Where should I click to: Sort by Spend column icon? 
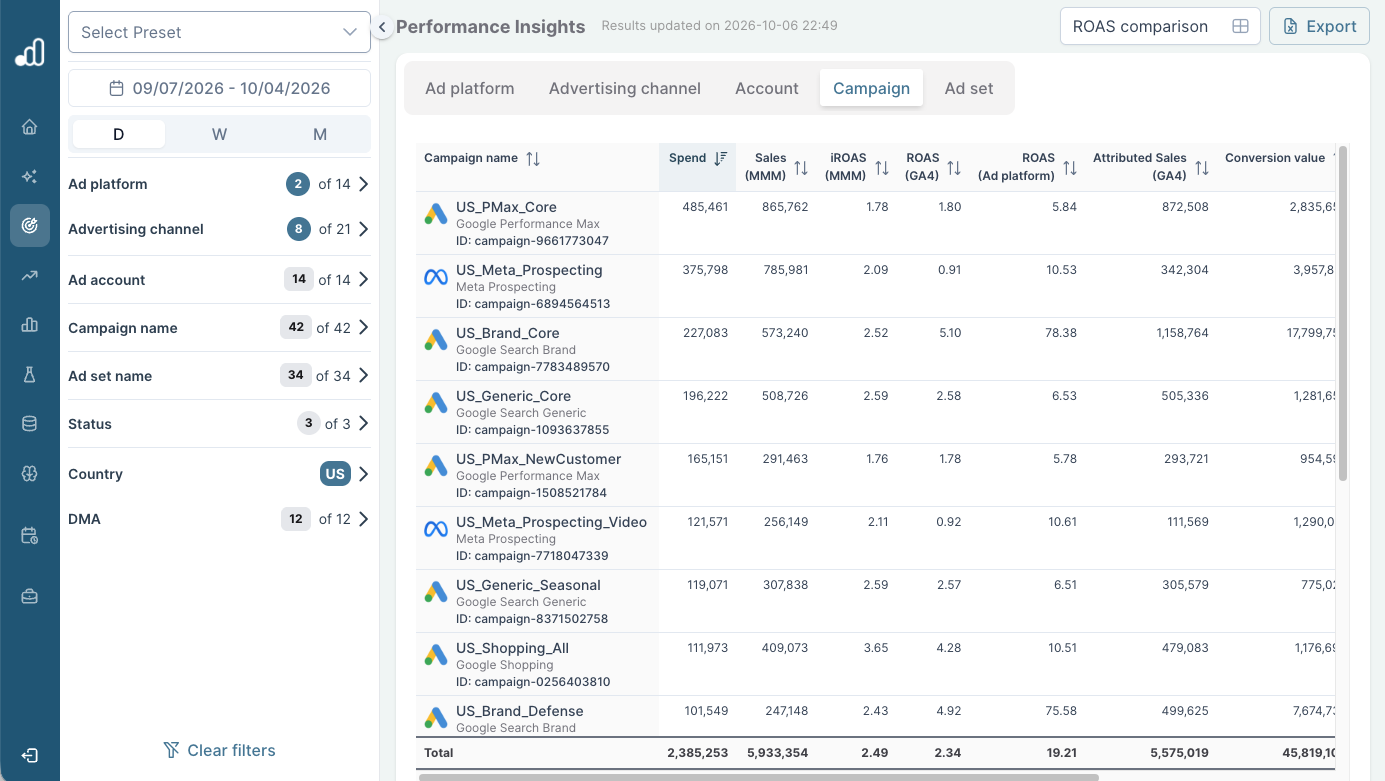719,158
